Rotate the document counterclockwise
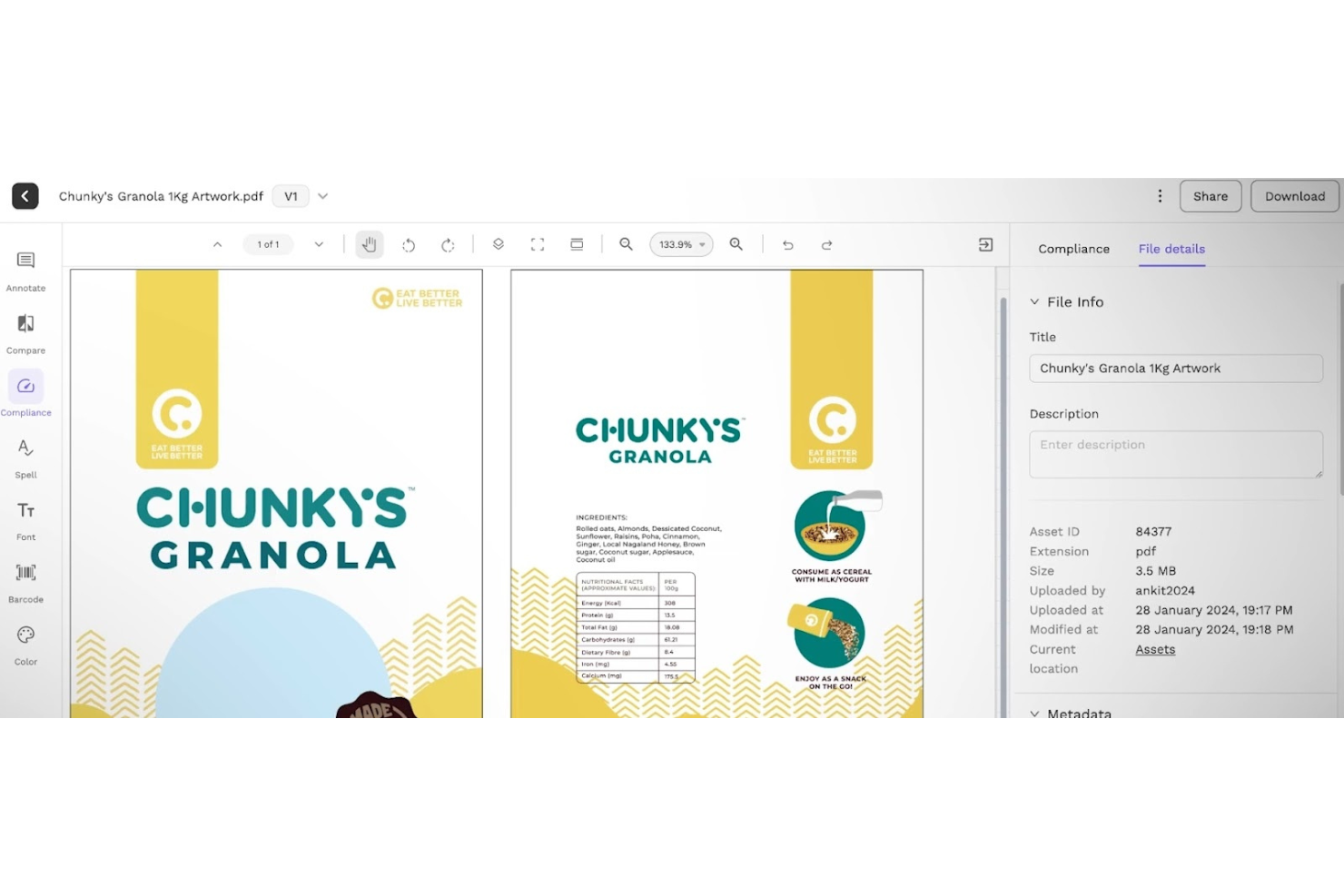This screenshot has height=896, width=1344. pyautogui.click(x=409, y=245)
